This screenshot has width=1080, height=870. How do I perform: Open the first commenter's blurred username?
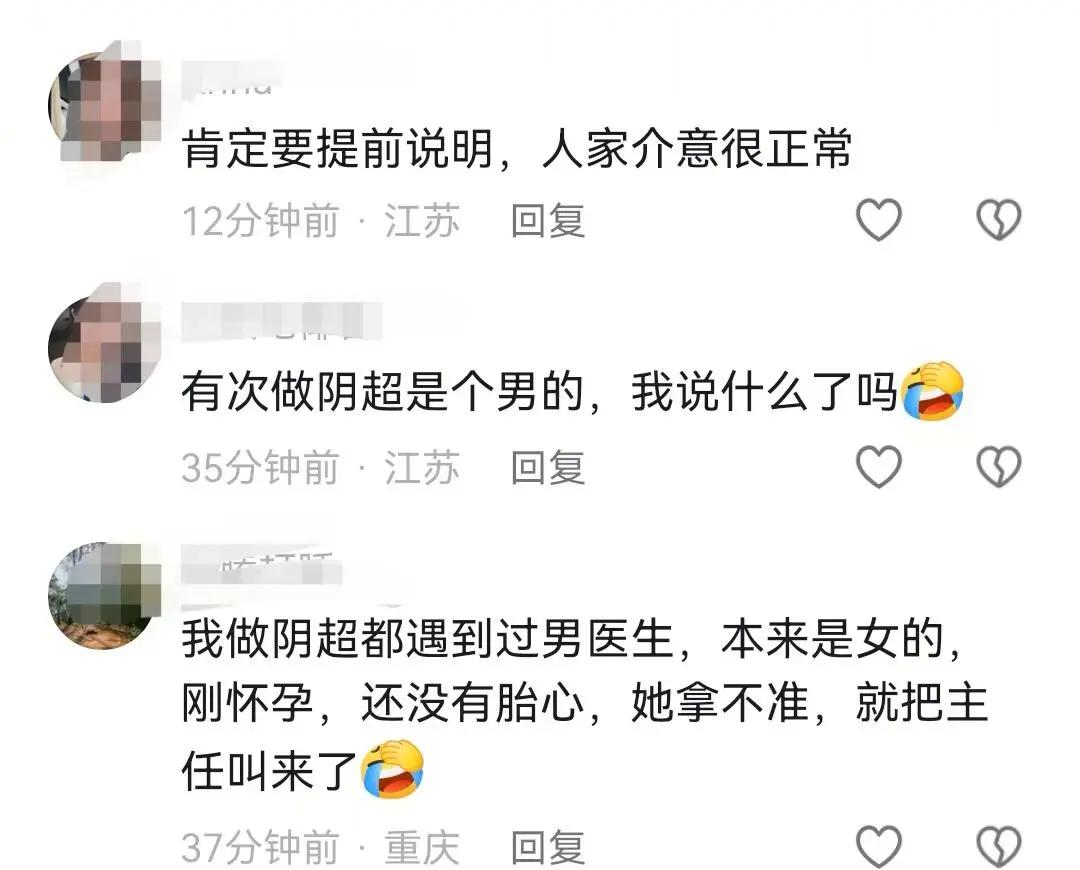[x=230, y=78]
